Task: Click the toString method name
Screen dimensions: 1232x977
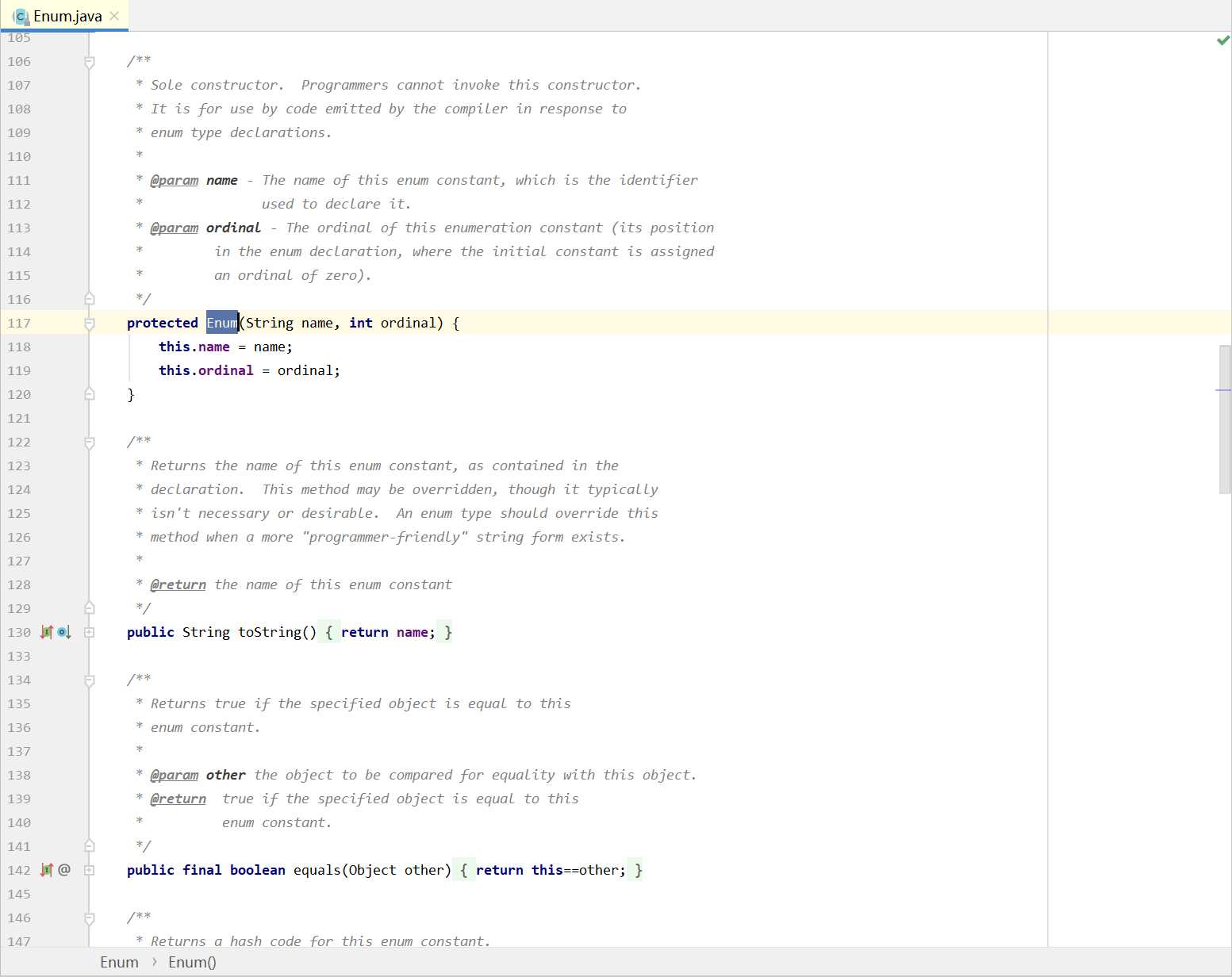Action: click(x=270, y=632)
